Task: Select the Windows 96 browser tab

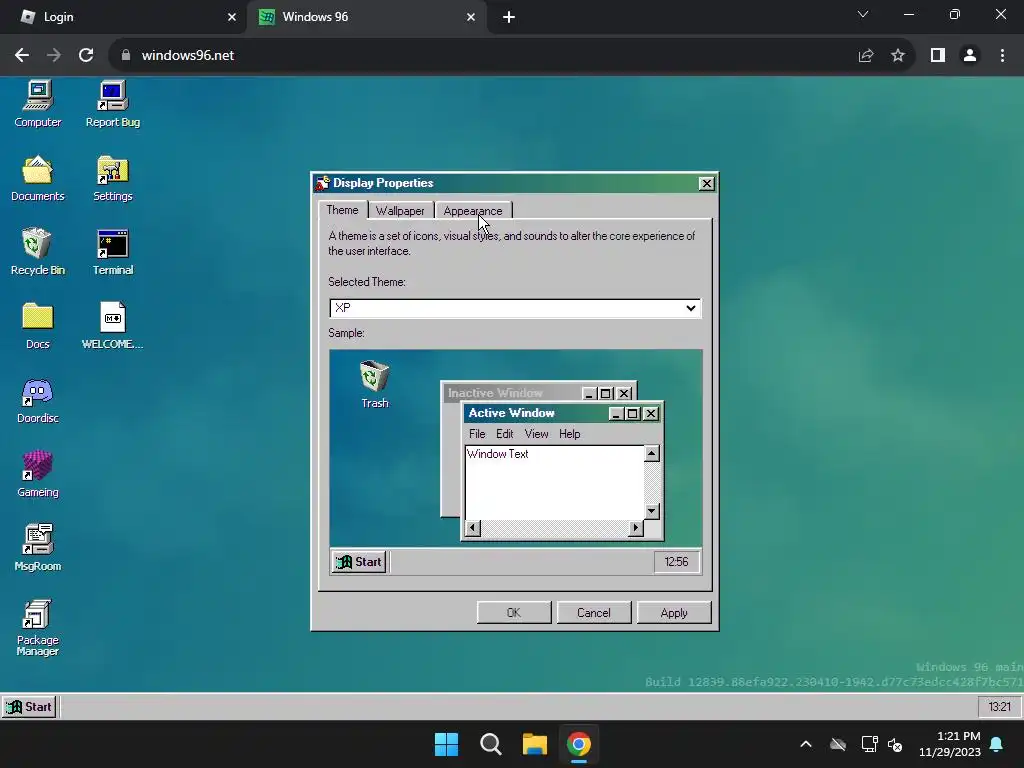Action: (367, 17)
